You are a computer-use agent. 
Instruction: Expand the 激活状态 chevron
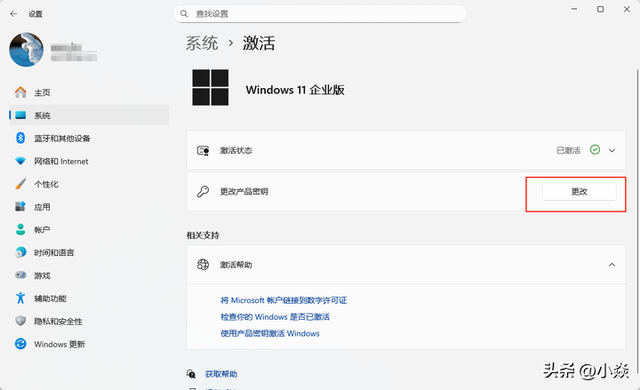pyautogui.click(x=612, y=151)
